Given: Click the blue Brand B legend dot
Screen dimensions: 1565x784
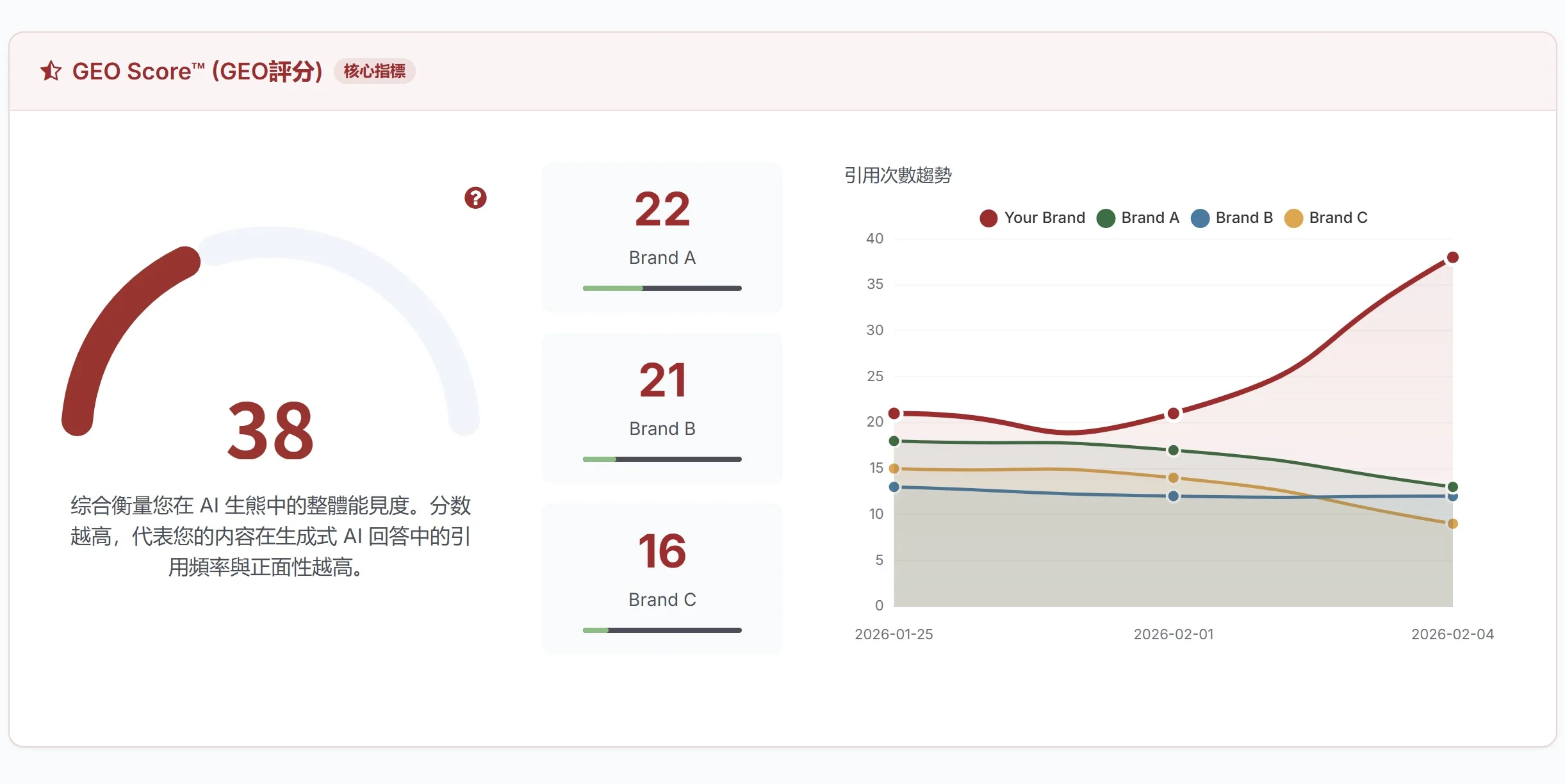Looking at the screenshot, I should click(x=1200, y=218).
